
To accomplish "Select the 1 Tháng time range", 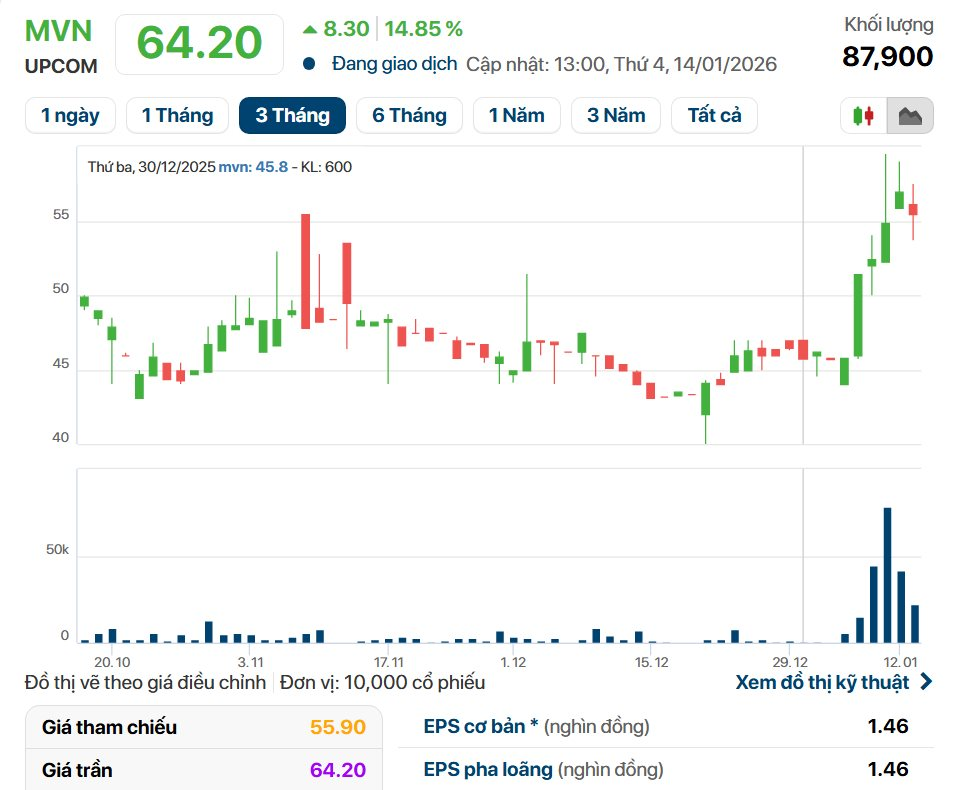I will point(177,116).
